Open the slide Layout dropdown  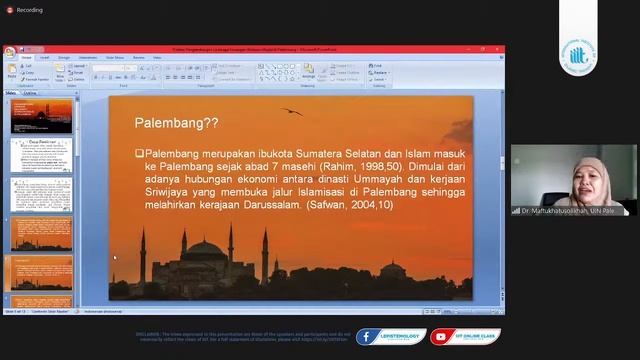[78, 66]
